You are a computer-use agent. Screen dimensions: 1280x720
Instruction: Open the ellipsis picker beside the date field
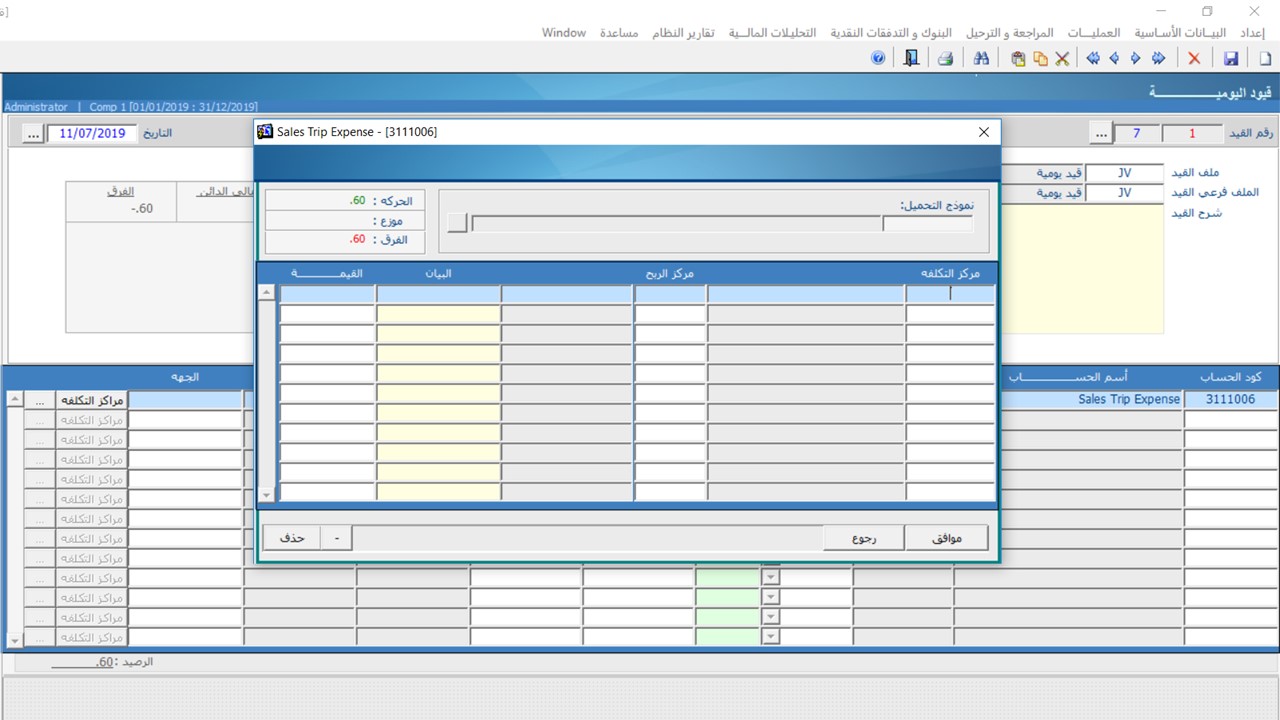coord(31,133)
